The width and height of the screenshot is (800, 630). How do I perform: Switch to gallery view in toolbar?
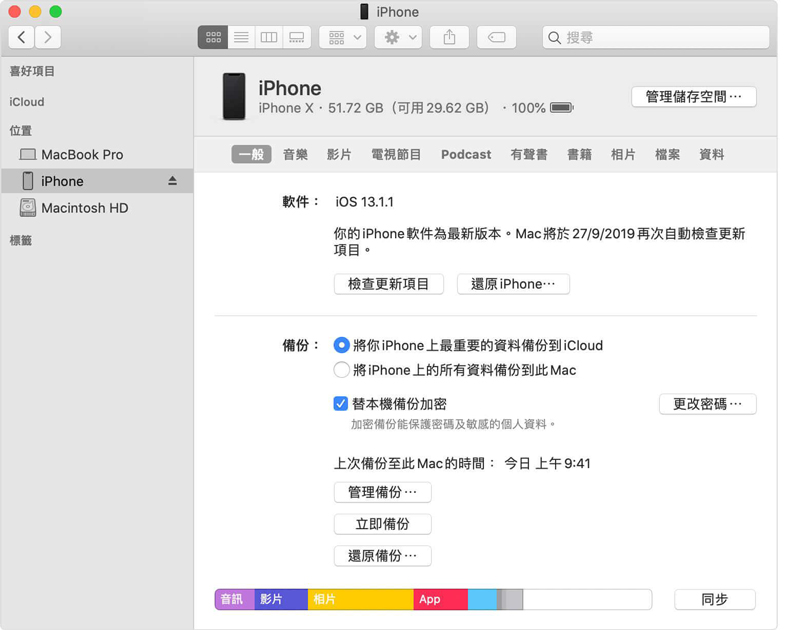[297, 37]
